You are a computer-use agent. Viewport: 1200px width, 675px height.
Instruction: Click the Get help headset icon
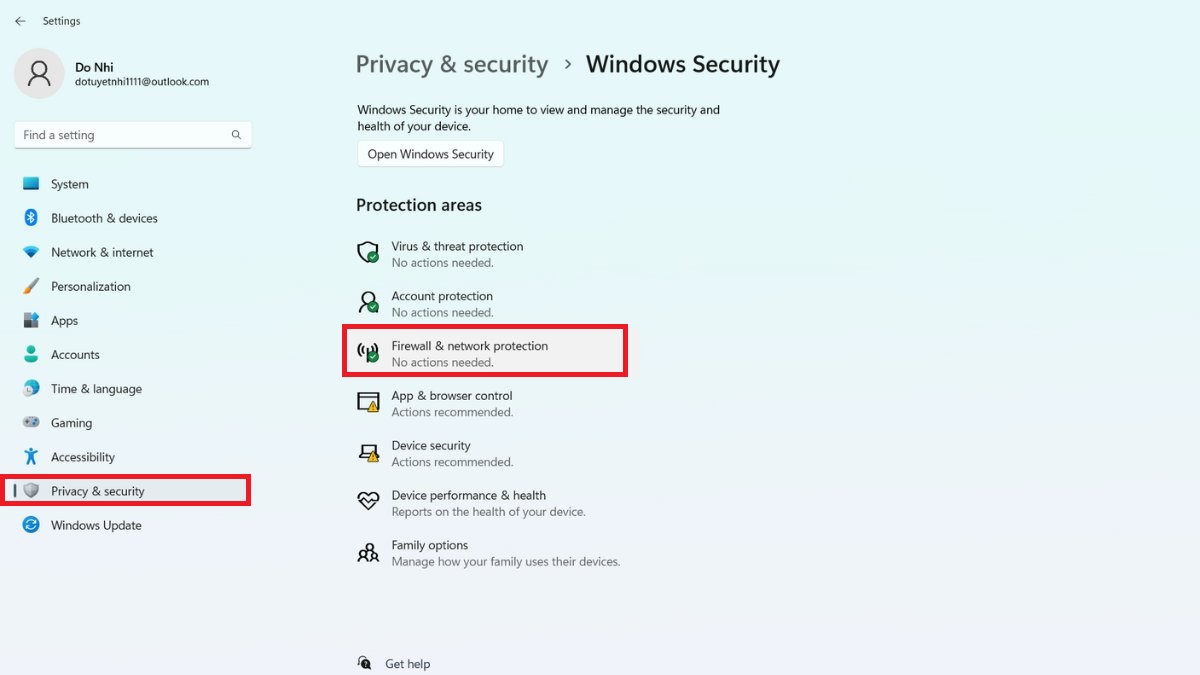365,663
